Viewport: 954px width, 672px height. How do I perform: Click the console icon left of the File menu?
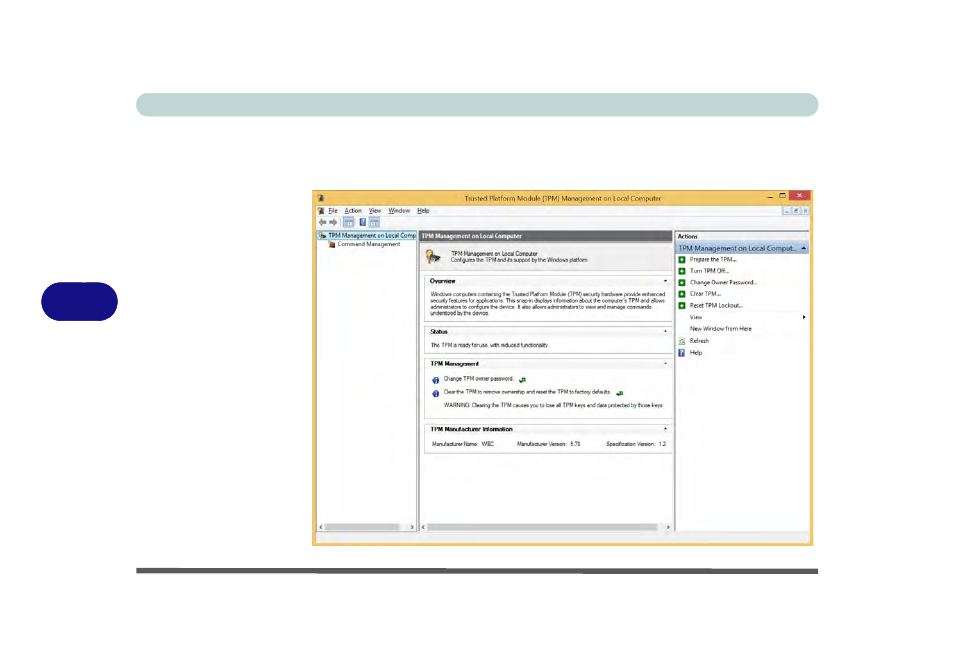321,211
